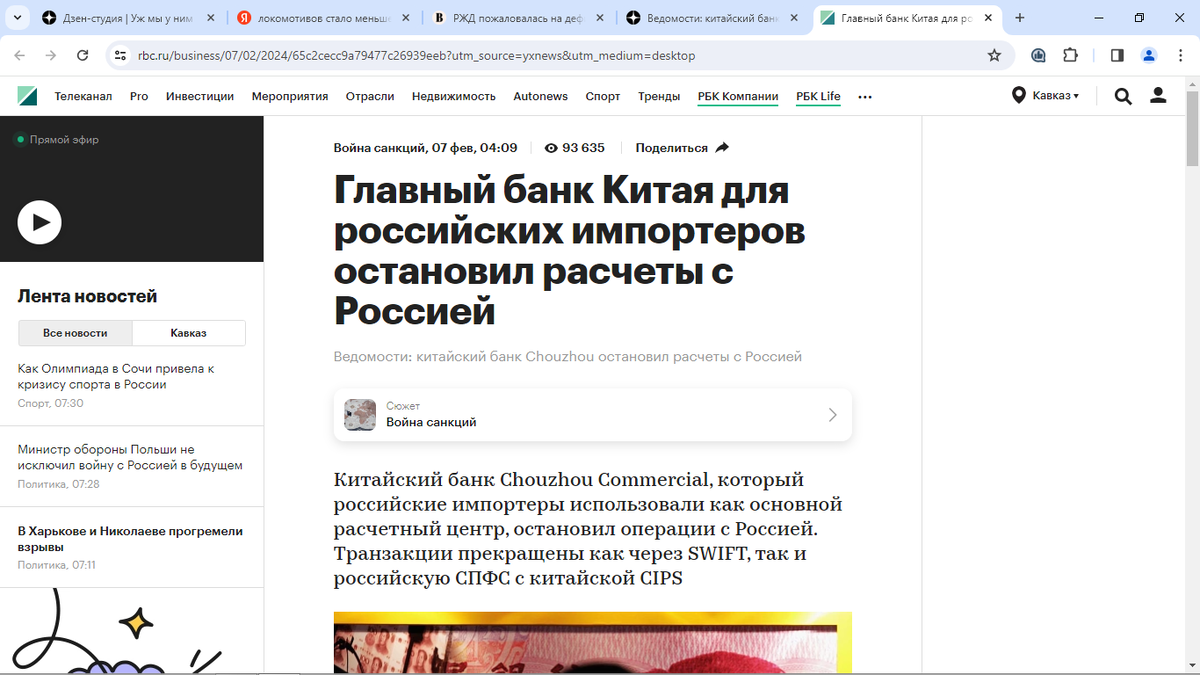The width and height of the screenshot is (1200, 675).
Task: Open the Отрасли section
Action: pos(370,96)
